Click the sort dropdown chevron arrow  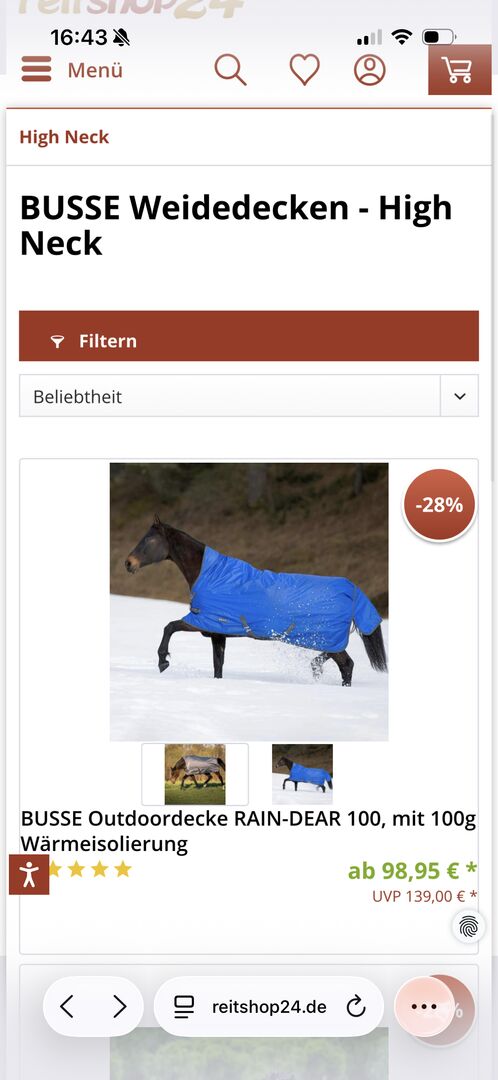tap(459, 396)
